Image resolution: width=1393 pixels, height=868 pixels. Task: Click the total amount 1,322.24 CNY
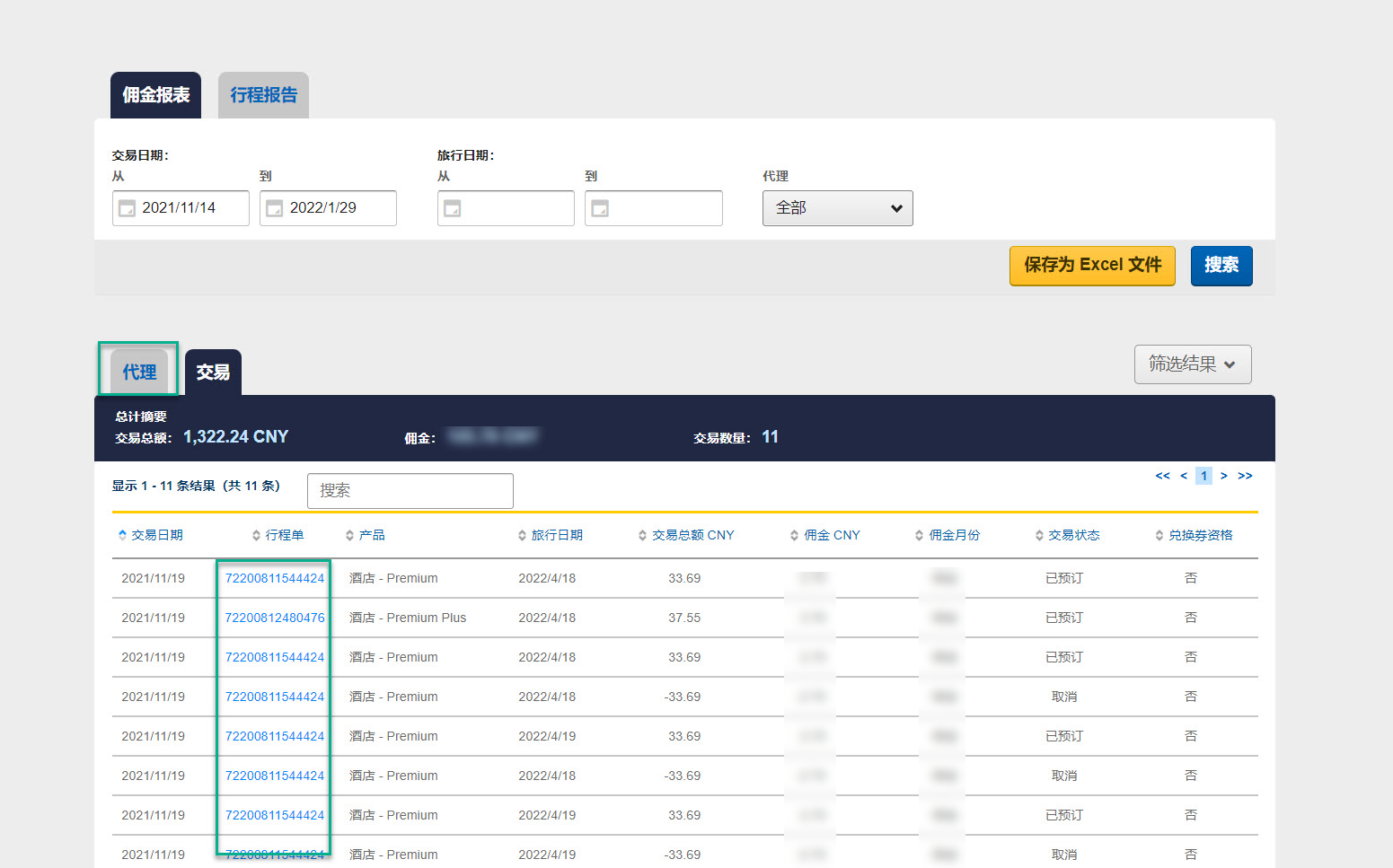(x=236, y=437)
